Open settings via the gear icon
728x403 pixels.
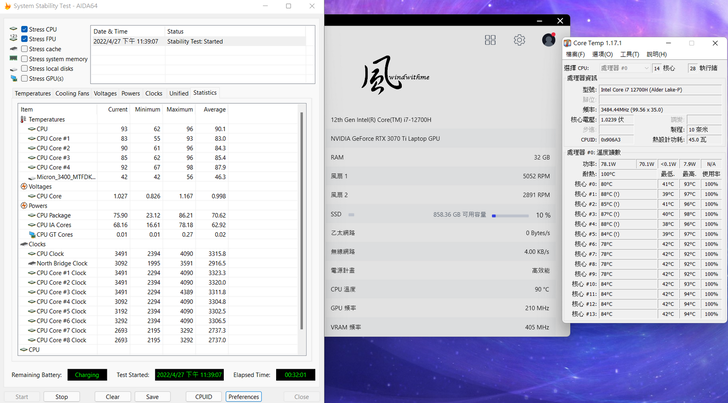coord(519,41)
